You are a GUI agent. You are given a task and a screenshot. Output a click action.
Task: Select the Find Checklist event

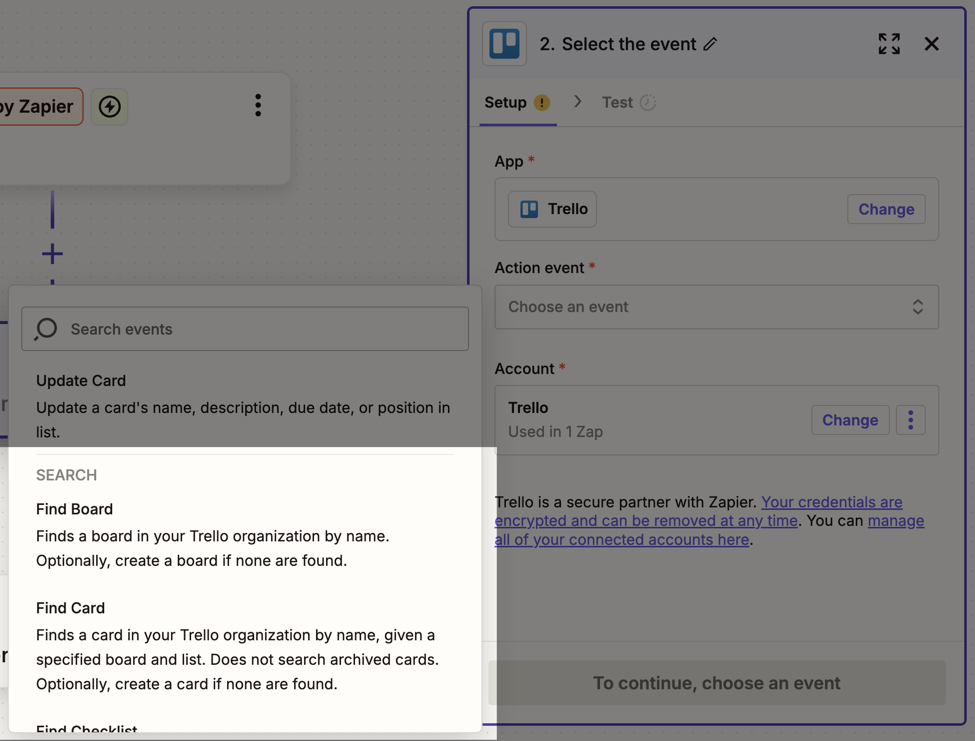coord(86,729)
